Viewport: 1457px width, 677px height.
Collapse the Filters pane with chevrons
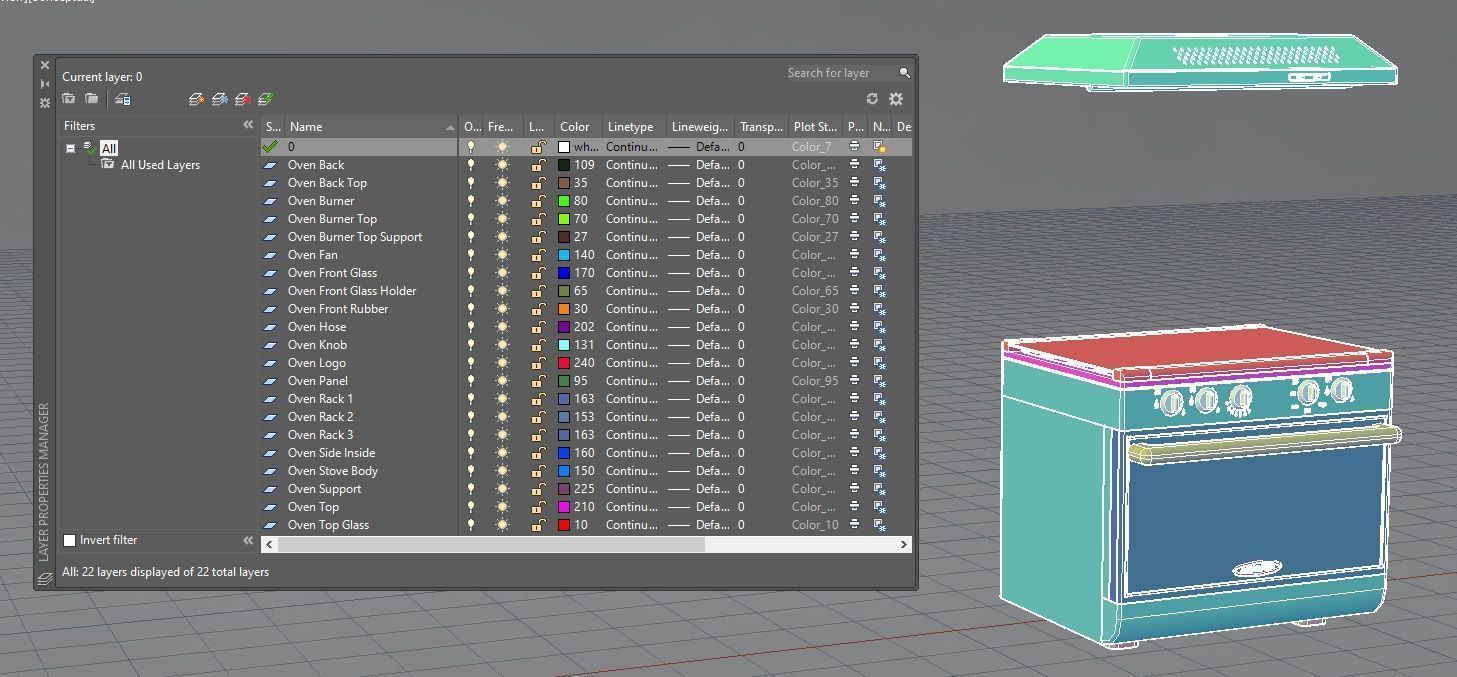pos(248,125)
